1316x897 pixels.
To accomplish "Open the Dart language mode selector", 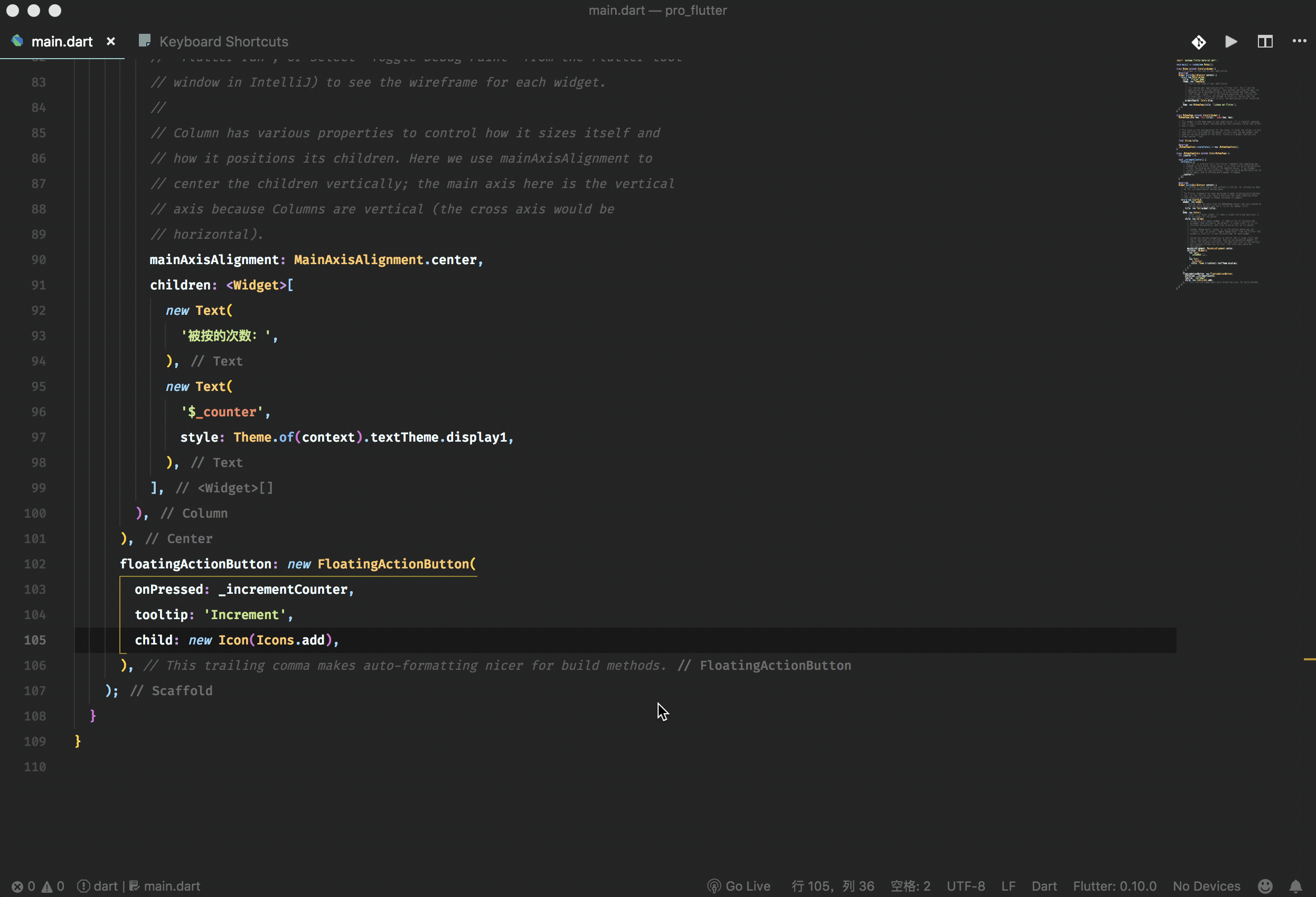I will click(1044, 886).
